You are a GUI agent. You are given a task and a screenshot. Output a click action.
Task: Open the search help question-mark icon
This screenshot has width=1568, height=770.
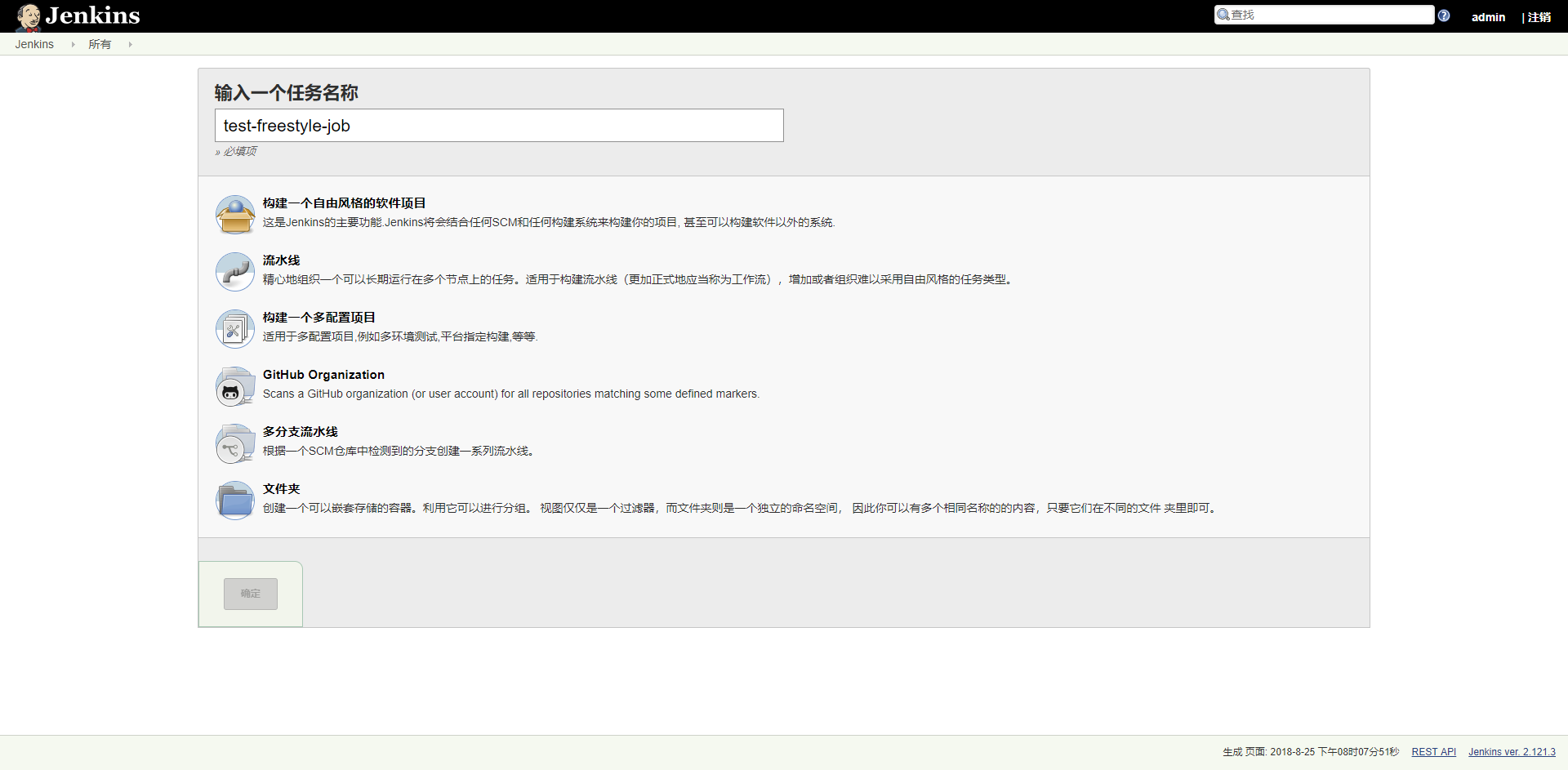click(x=1444, y=16)
